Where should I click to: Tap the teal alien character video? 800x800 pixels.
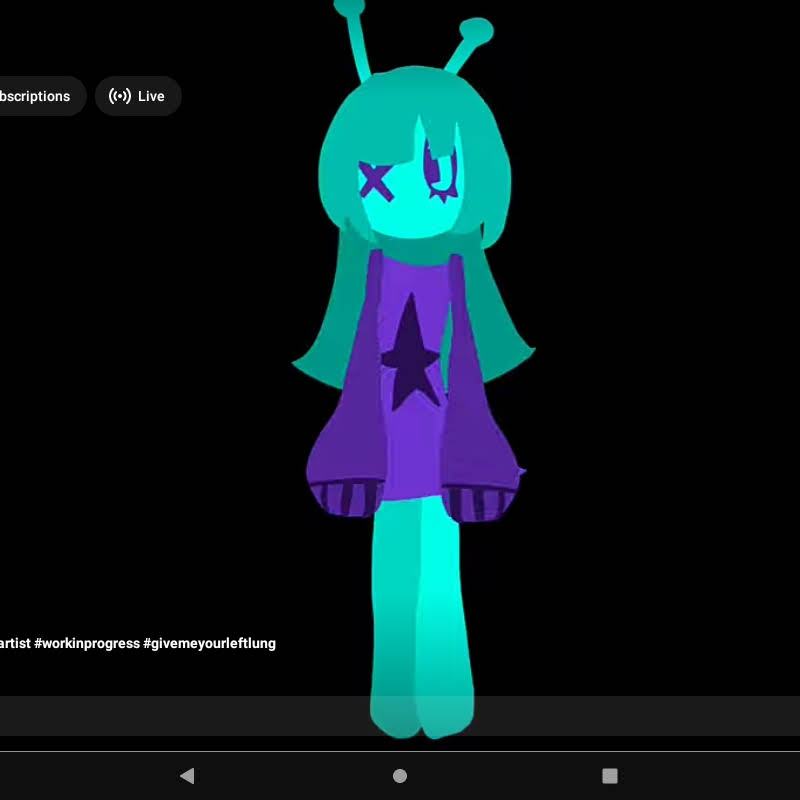(x=413, y=370)
